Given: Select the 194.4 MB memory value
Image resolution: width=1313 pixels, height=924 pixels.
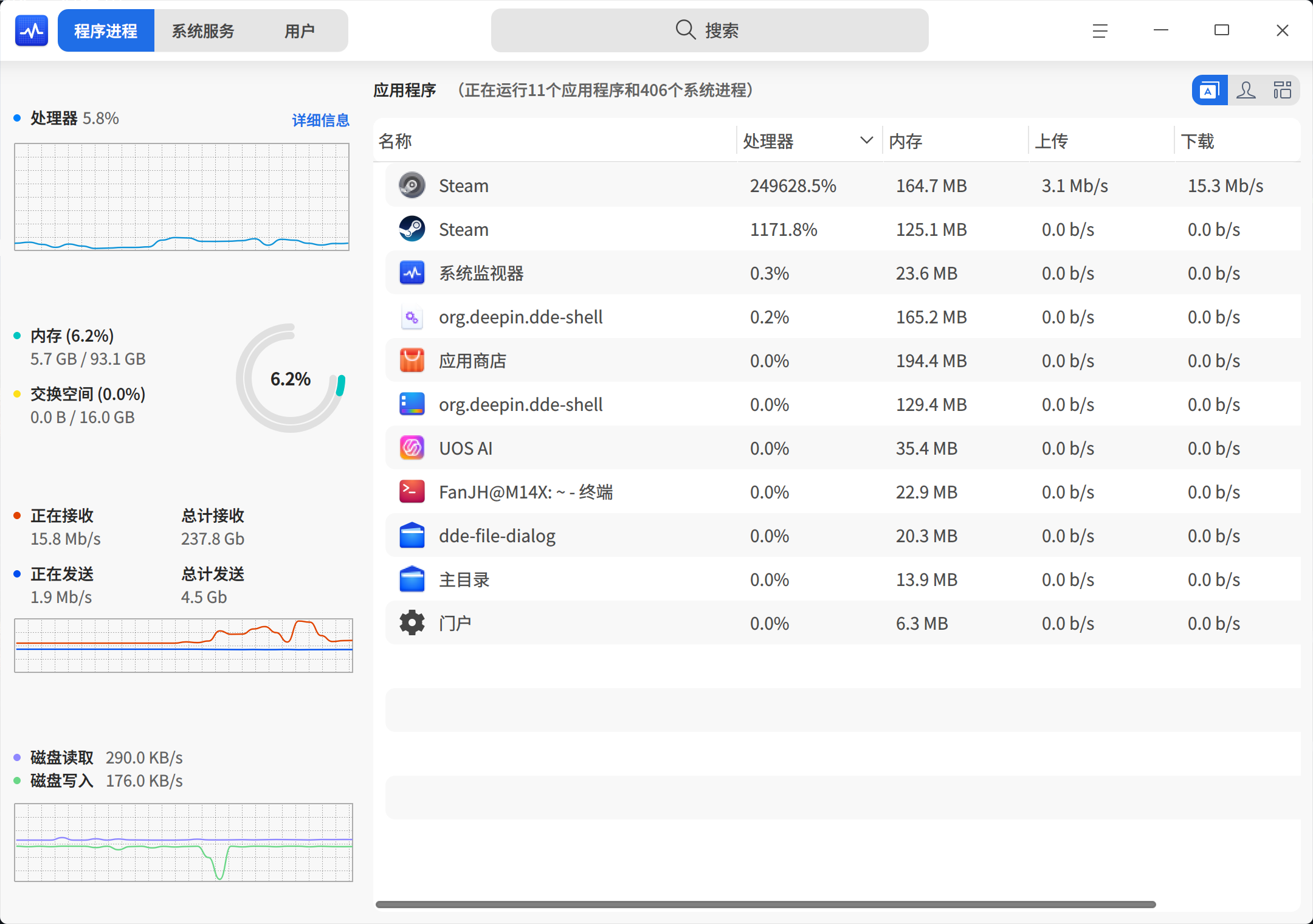Looking at the screenshot, I should [931, 360].
